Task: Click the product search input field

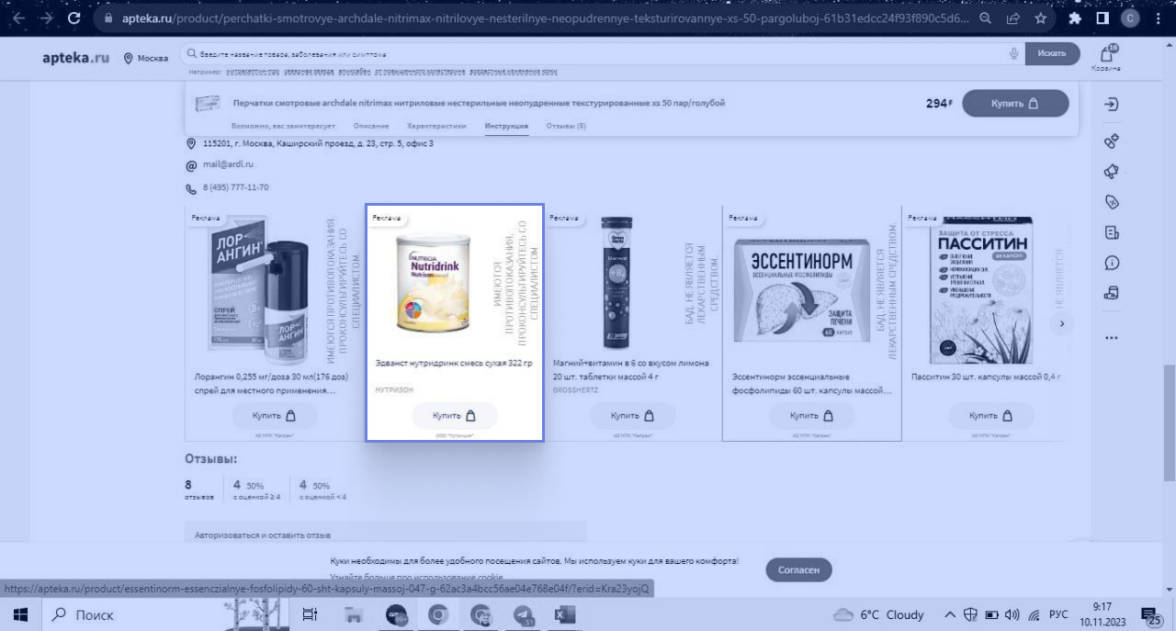Action: click(600, 53)
